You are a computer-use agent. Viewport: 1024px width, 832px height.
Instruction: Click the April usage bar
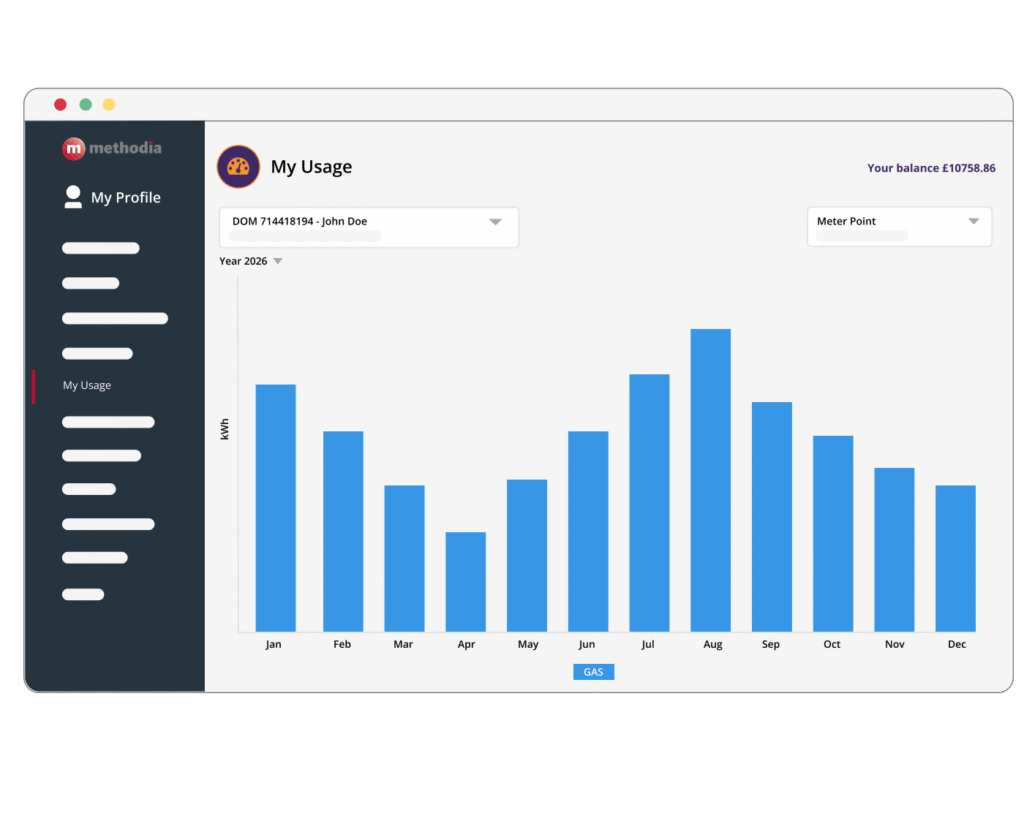pyautogui.click(x=466, y=582)
